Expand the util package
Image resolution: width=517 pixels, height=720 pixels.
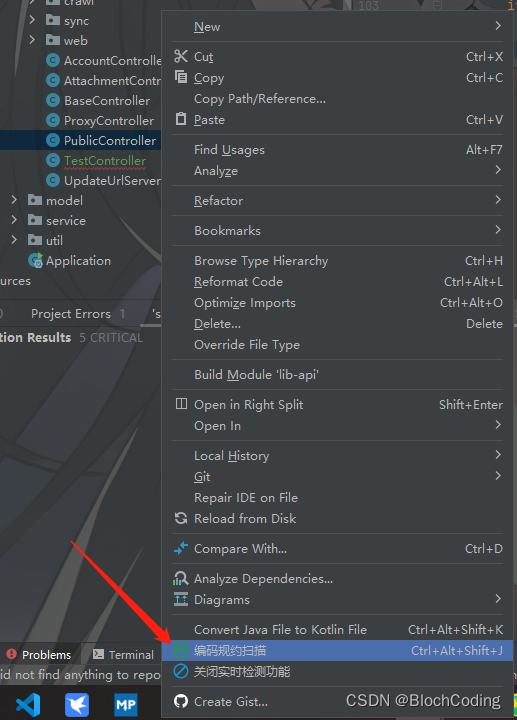click(14, 240)
